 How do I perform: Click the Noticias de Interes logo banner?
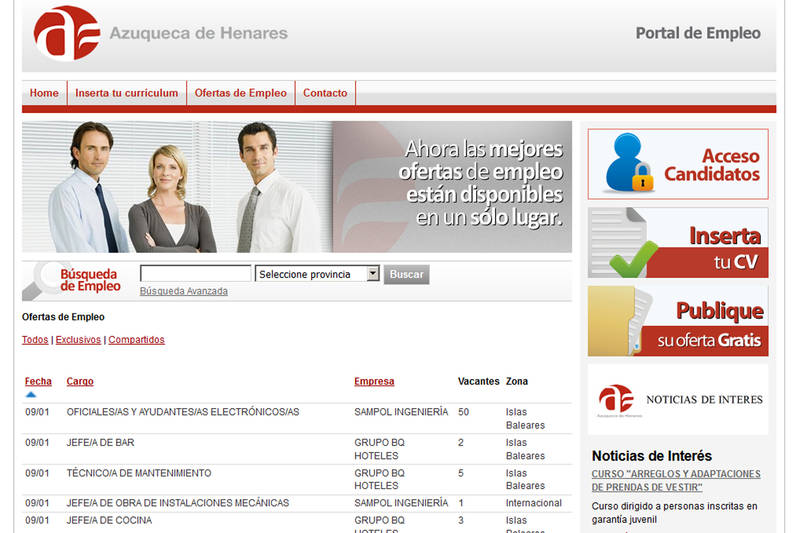(x=678, y=399)
